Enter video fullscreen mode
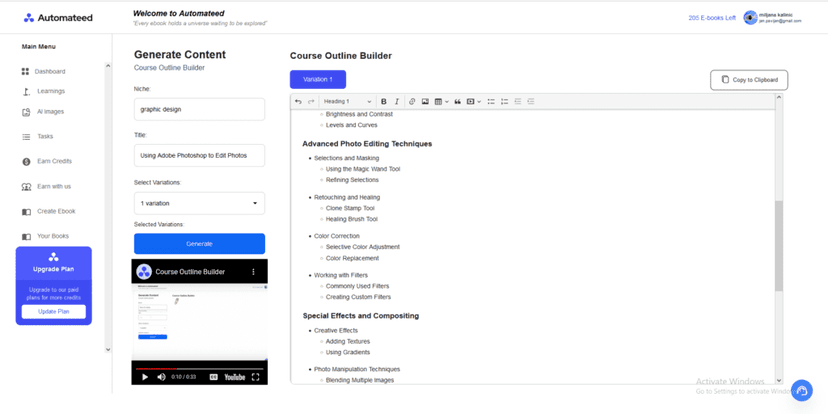The image size is (828, 414). [x=256, y=377]
